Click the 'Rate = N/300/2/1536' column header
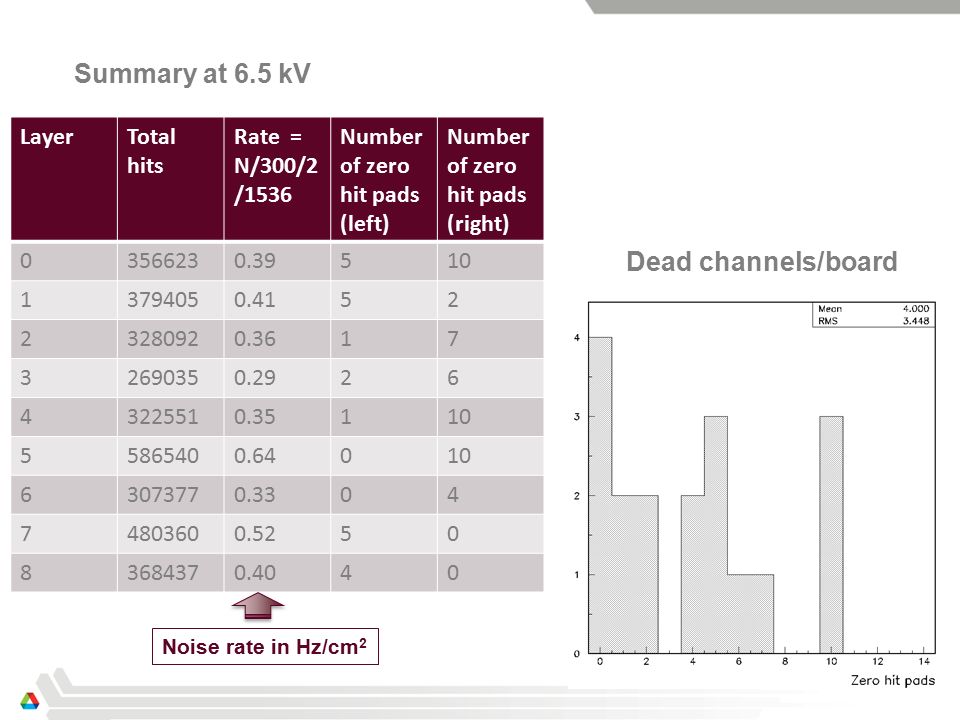960x720 pixels. coord(277,178)
